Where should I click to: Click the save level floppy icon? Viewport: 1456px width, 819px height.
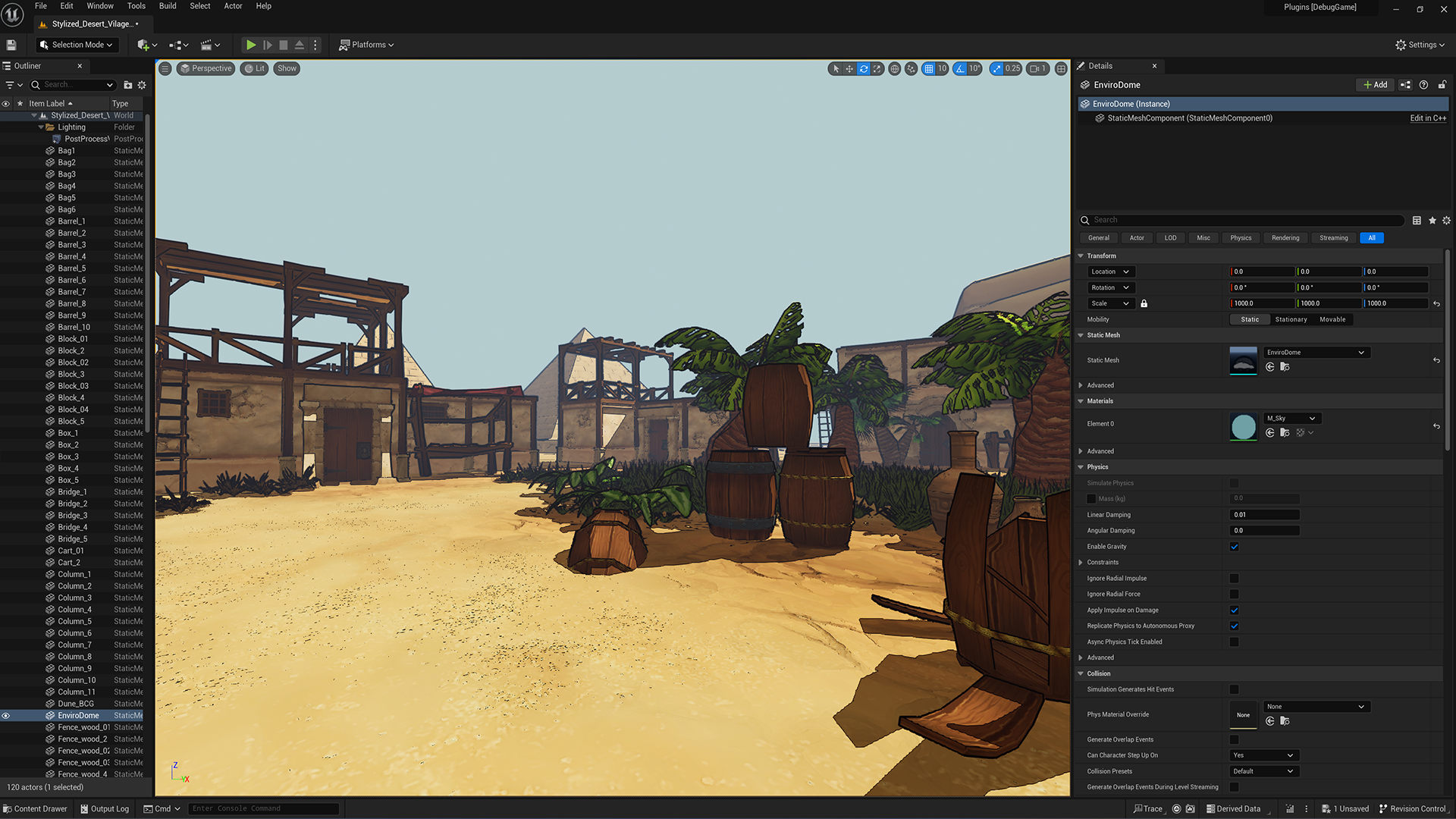[11, 45]
